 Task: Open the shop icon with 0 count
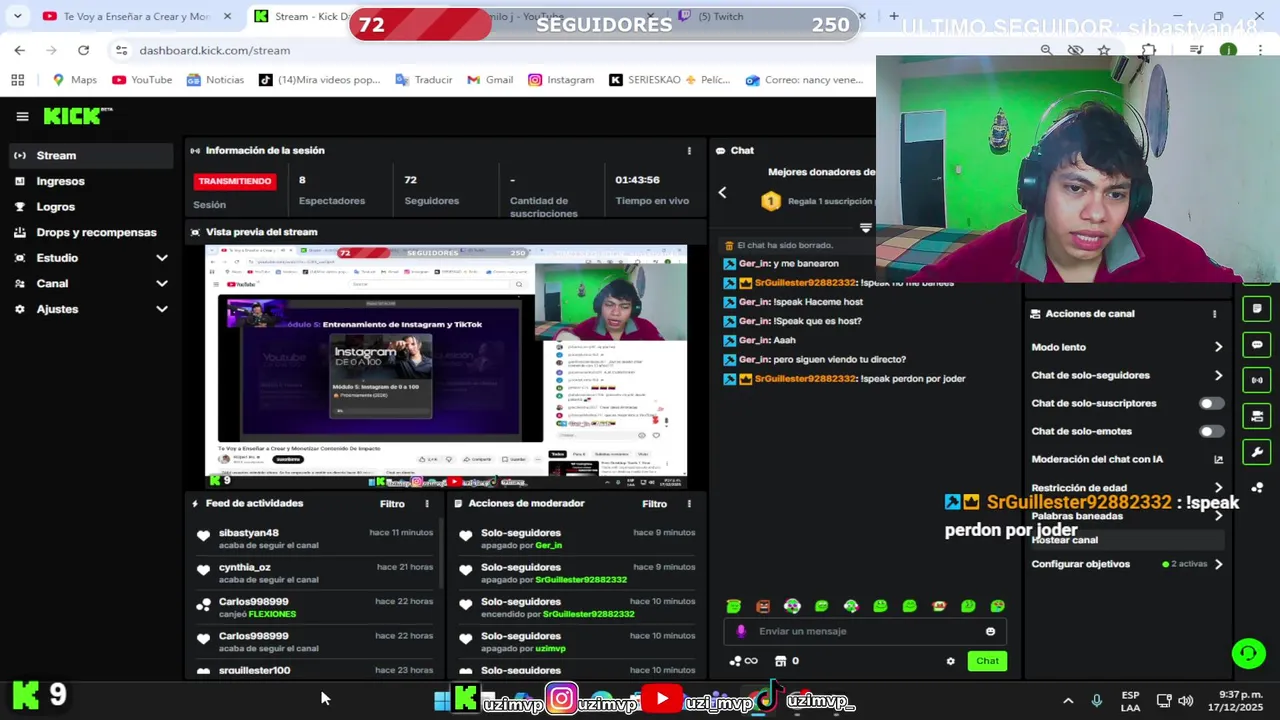click(787, 661)
